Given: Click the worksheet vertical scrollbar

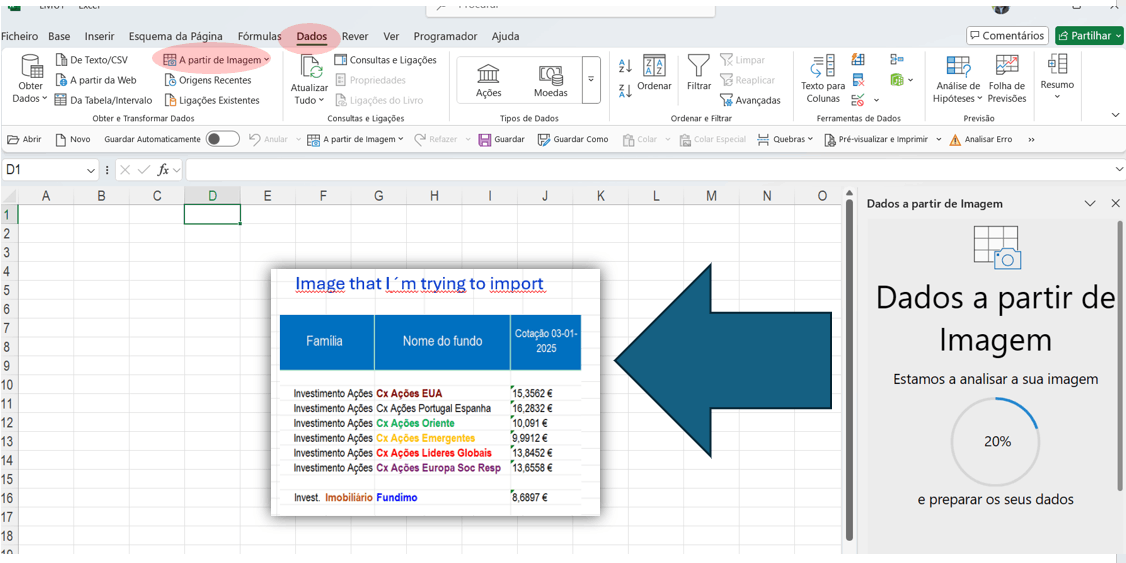Looking at the screenshot, I should point(850,368).
